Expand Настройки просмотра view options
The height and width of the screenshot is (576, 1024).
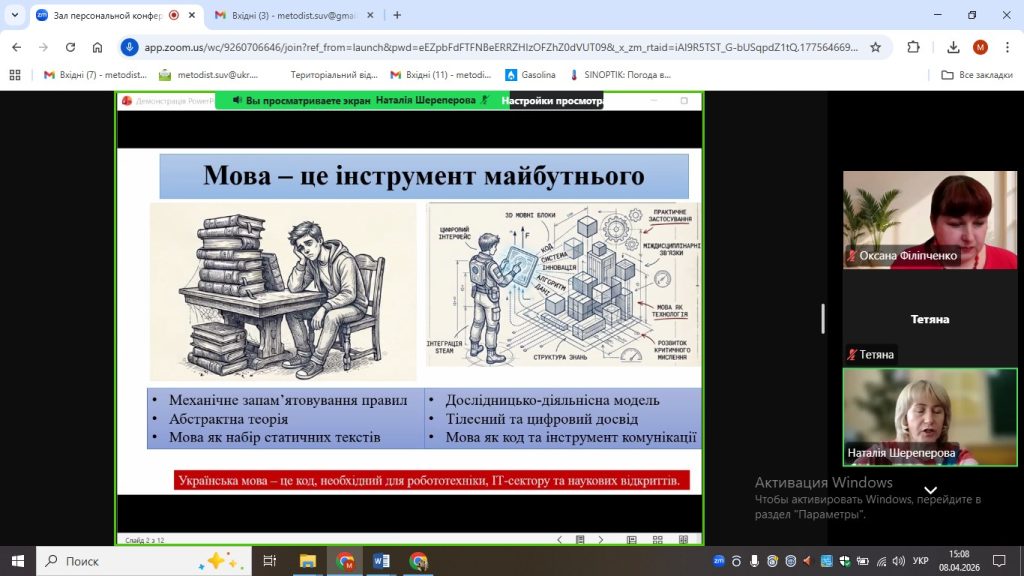coord(553,101)
